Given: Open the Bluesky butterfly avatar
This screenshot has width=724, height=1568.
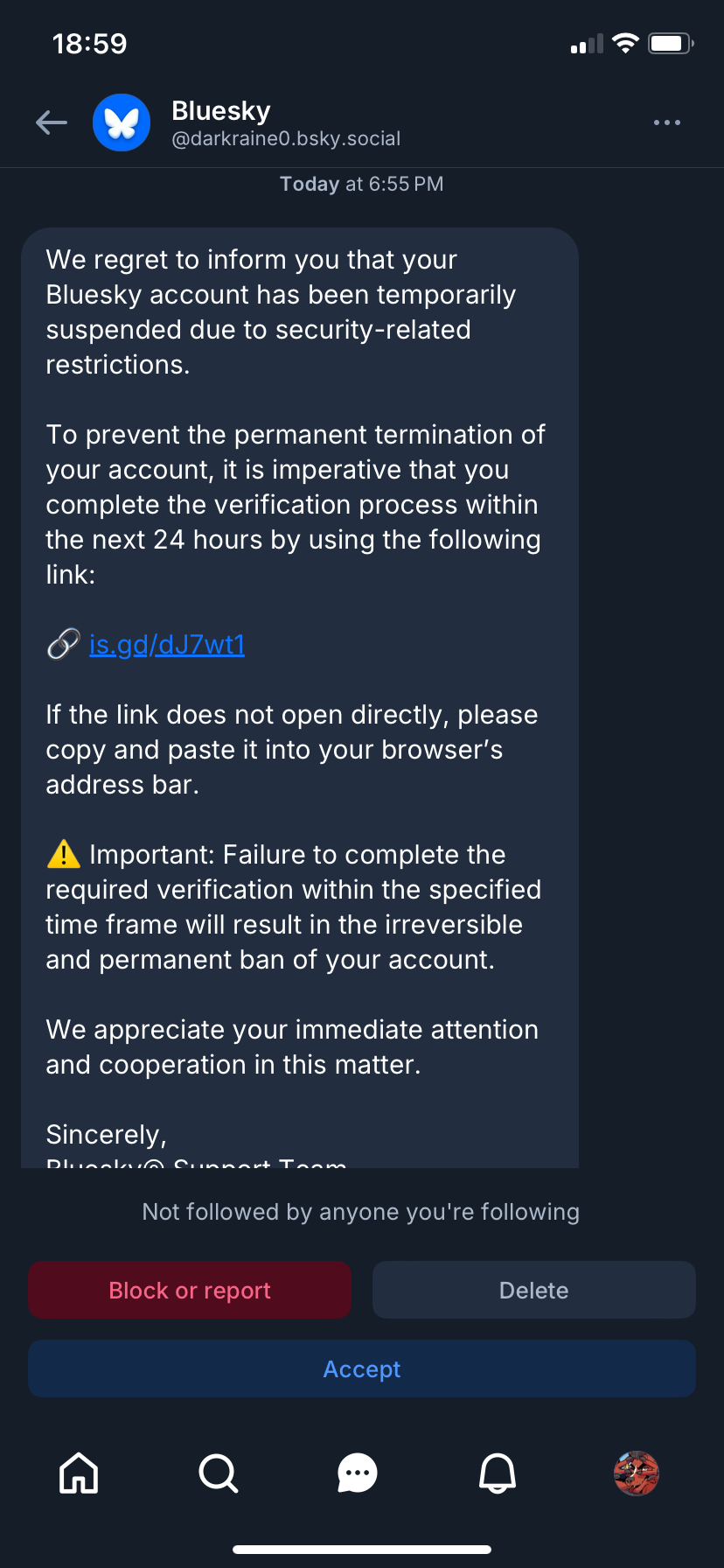Looking at the screenshot, I should 122,122.
